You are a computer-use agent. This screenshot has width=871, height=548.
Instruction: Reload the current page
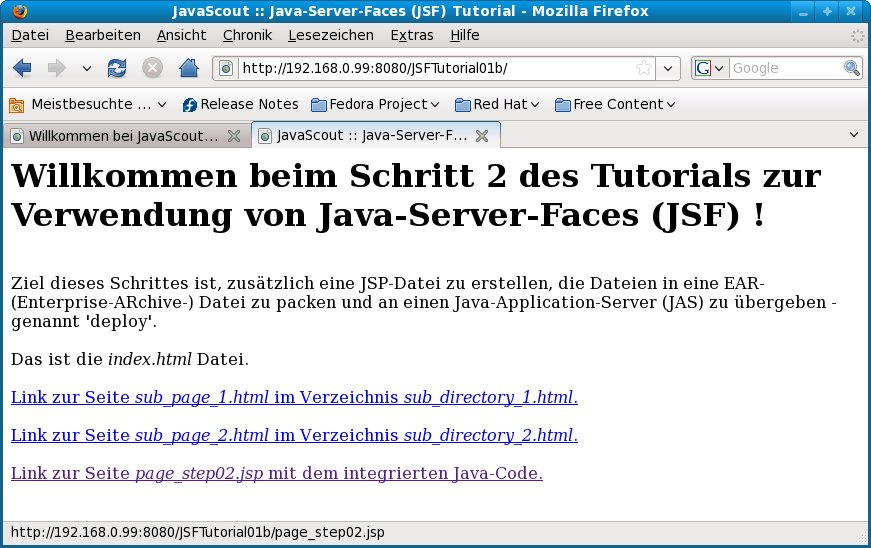[117, 68]
